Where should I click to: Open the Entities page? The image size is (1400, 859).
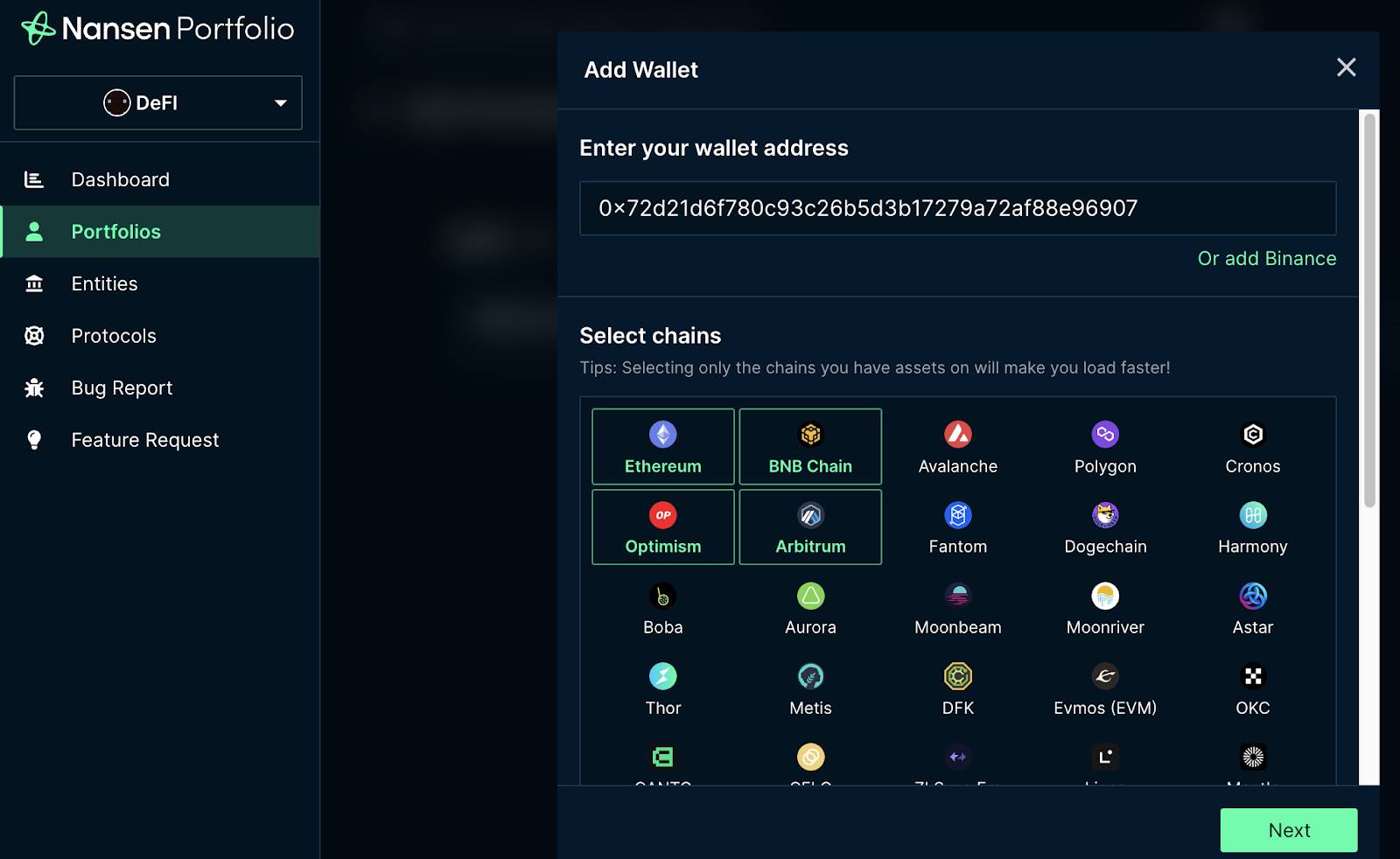coord(160,283)
